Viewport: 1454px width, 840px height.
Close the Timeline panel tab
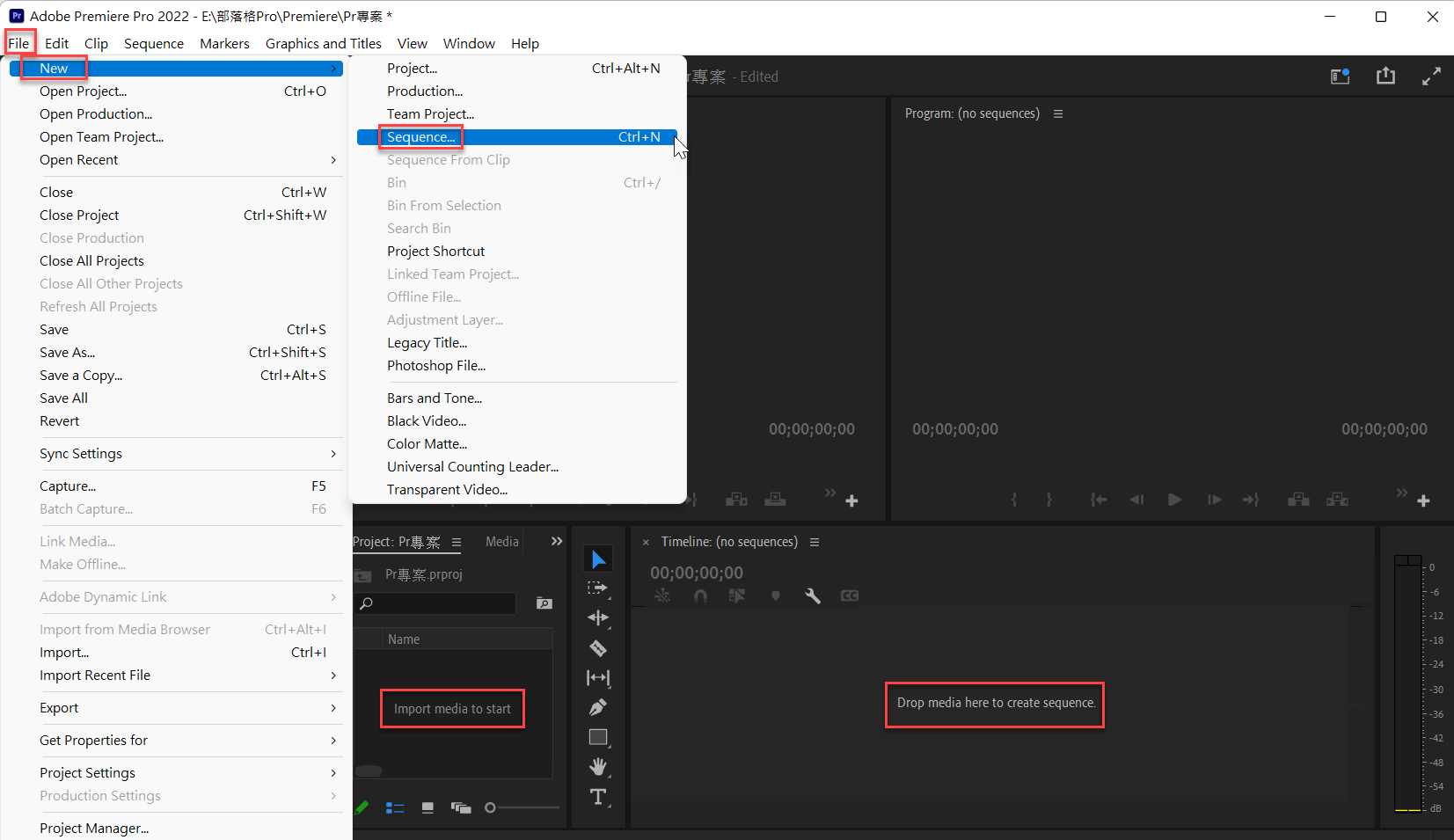click(646, 543)
